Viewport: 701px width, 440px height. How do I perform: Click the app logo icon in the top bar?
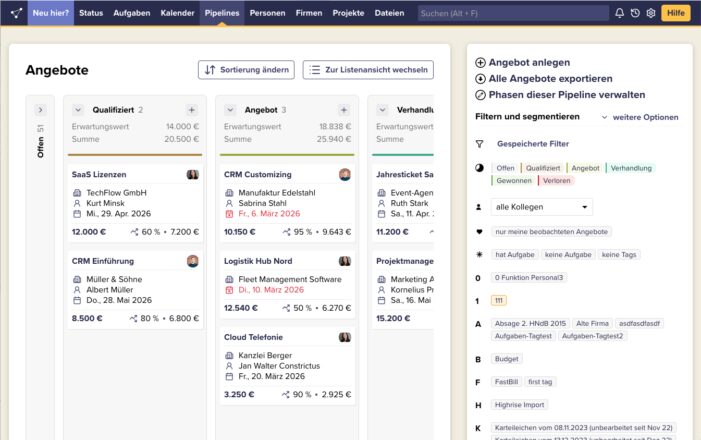17,13
